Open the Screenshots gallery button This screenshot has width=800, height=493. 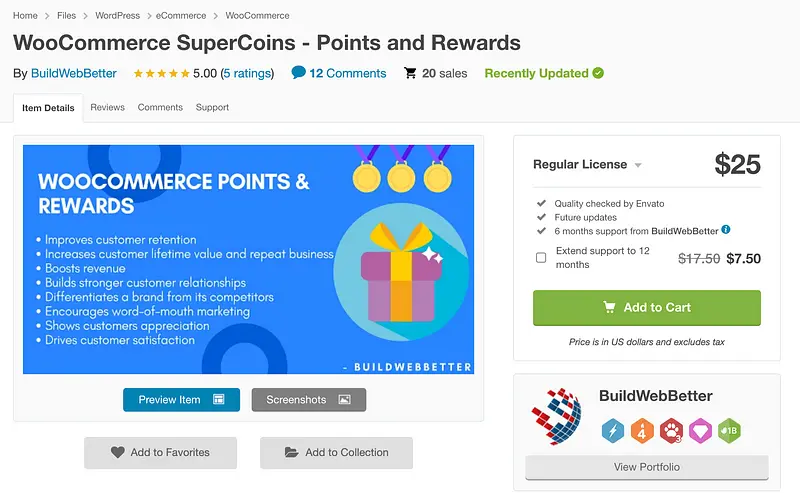308,400
